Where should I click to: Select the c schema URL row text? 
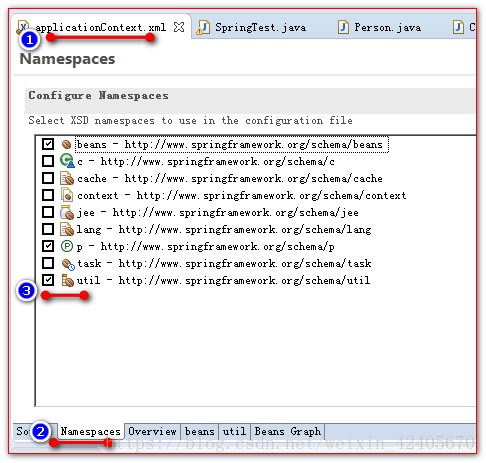tap(206, 162)
